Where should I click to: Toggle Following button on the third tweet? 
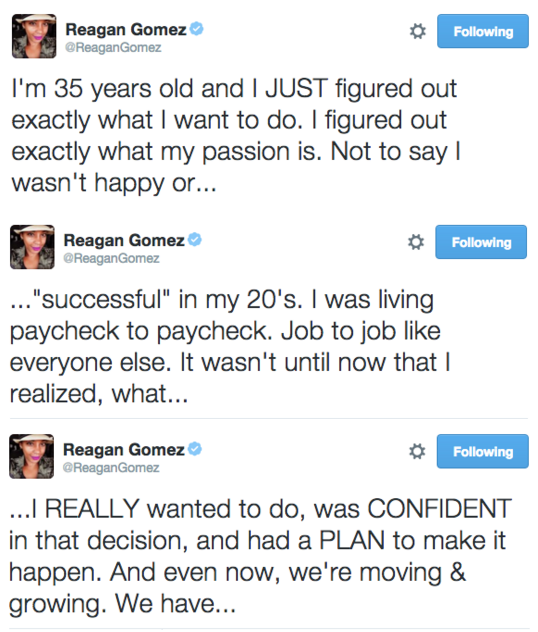(482, 451)
